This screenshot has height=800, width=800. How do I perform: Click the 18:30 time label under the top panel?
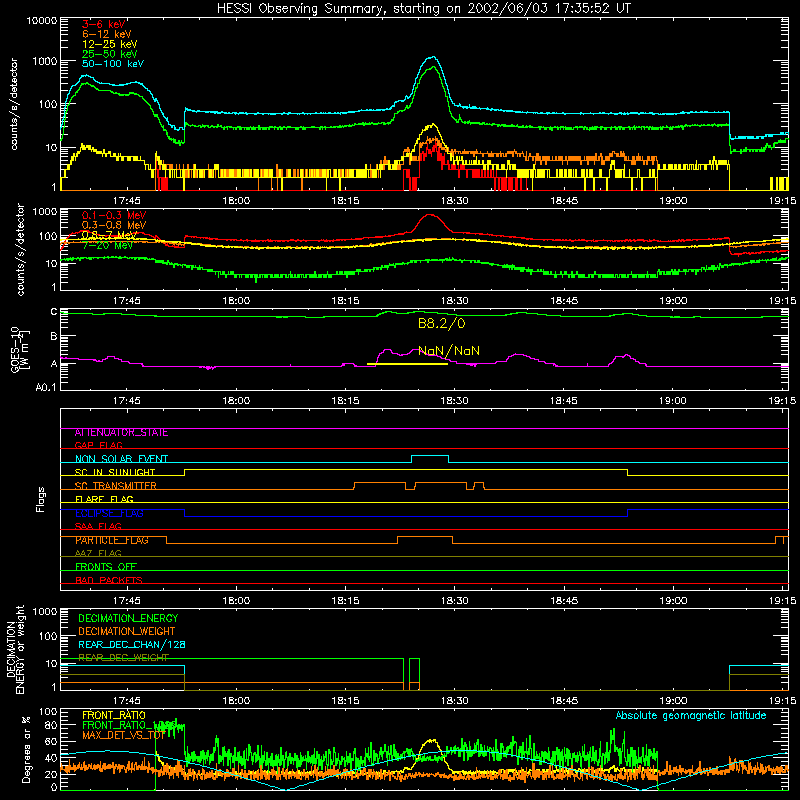click(455, 201)
